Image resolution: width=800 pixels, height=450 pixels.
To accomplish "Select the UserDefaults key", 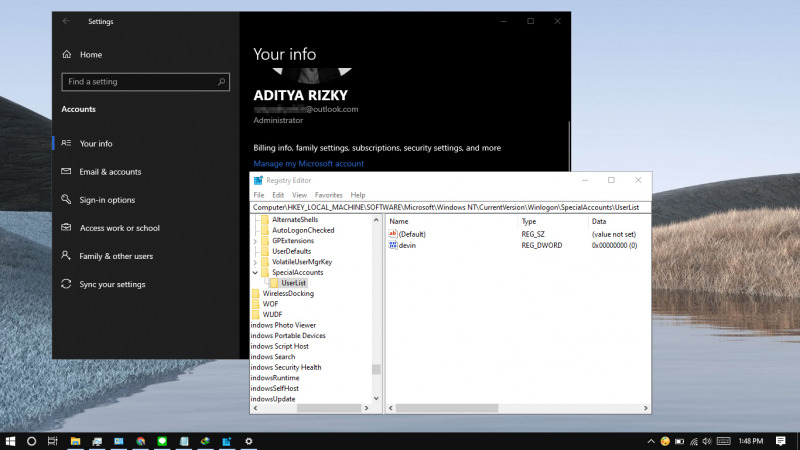I will [291, 251].
